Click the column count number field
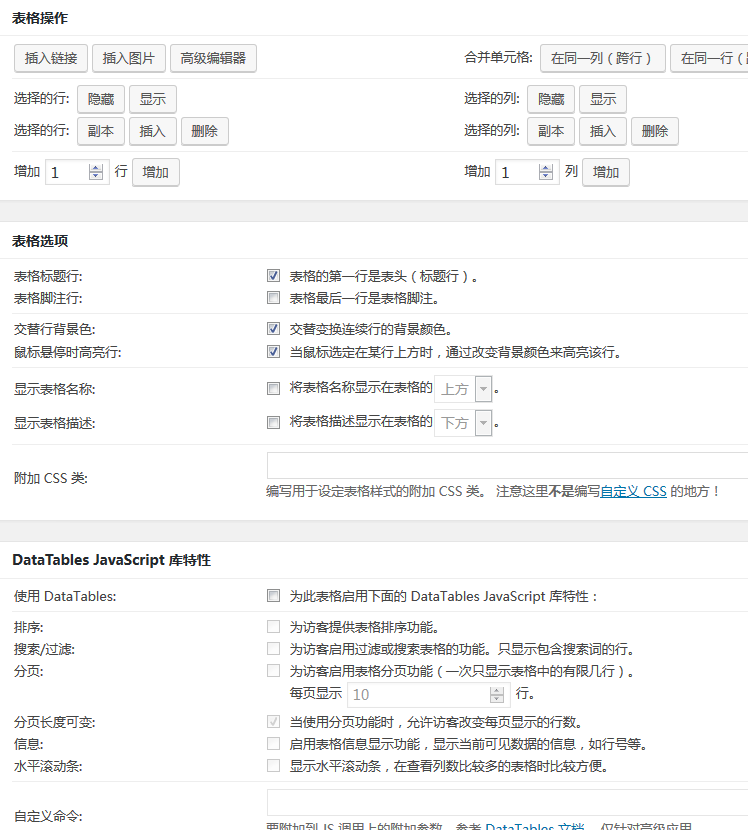Image resolution: width=748 pixels, height=830 pixels. pos(517,172)
